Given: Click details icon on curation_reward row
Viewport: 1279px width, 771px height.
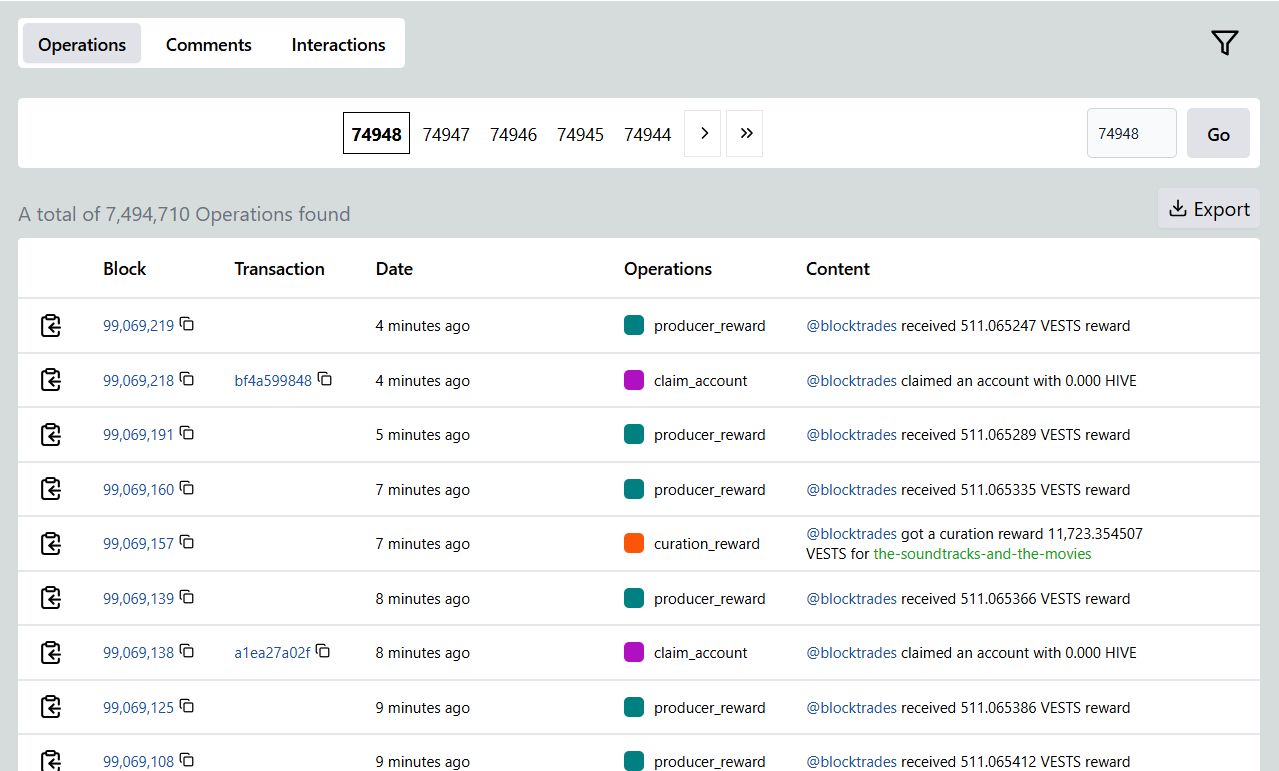Looking at the screenshot, I should click(51, 544).
